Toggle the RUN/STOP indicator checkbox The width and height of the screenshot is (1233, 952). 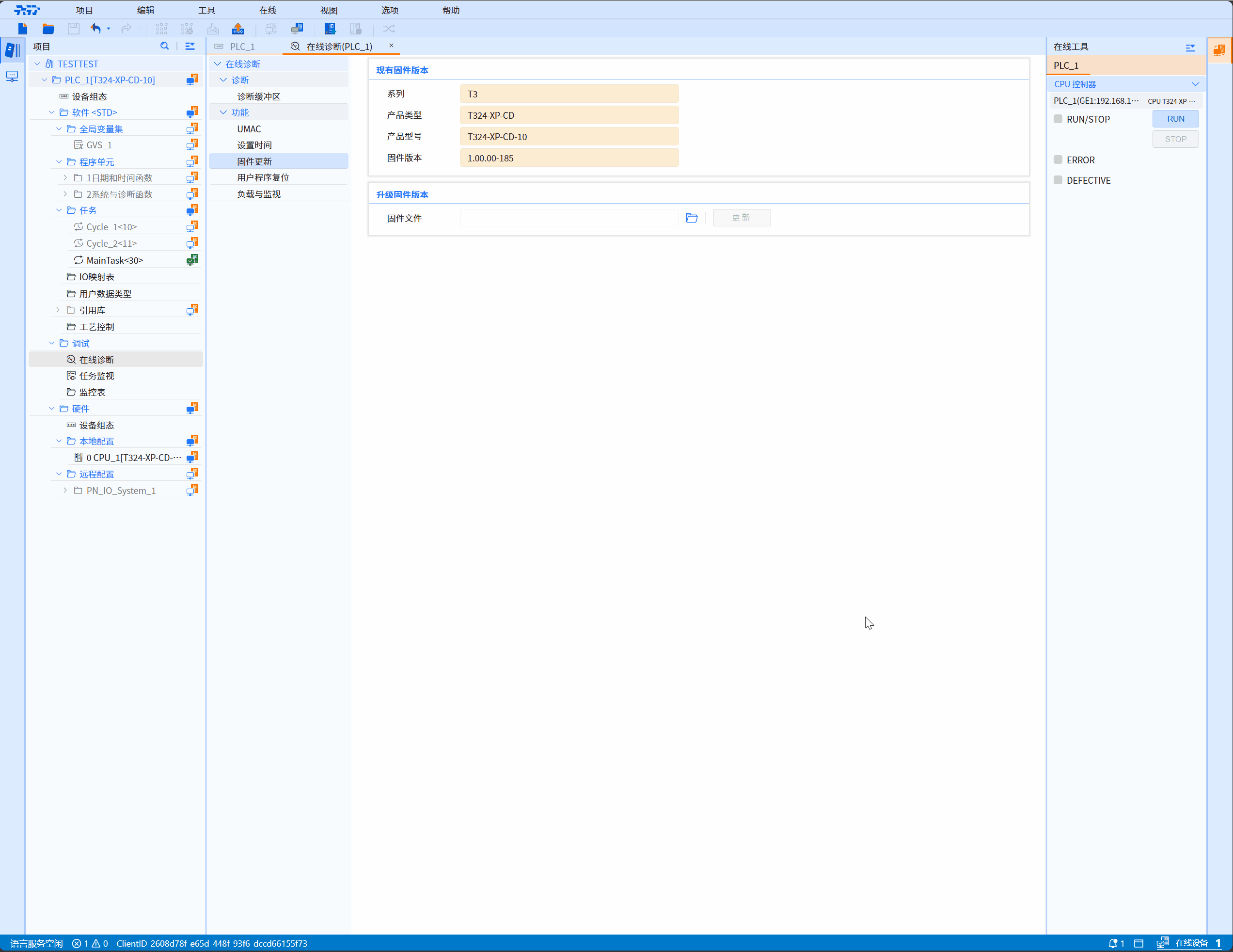(x=1058, y=119)
